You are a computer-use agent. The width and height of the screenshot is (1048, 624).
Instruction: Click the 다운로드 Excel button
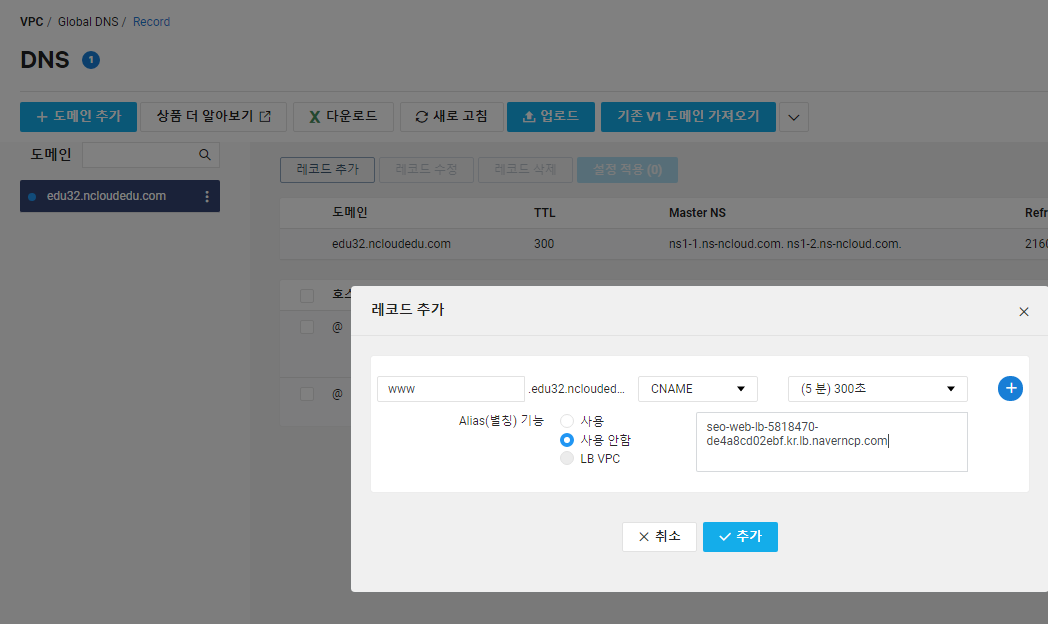click(x=343, y=117)
